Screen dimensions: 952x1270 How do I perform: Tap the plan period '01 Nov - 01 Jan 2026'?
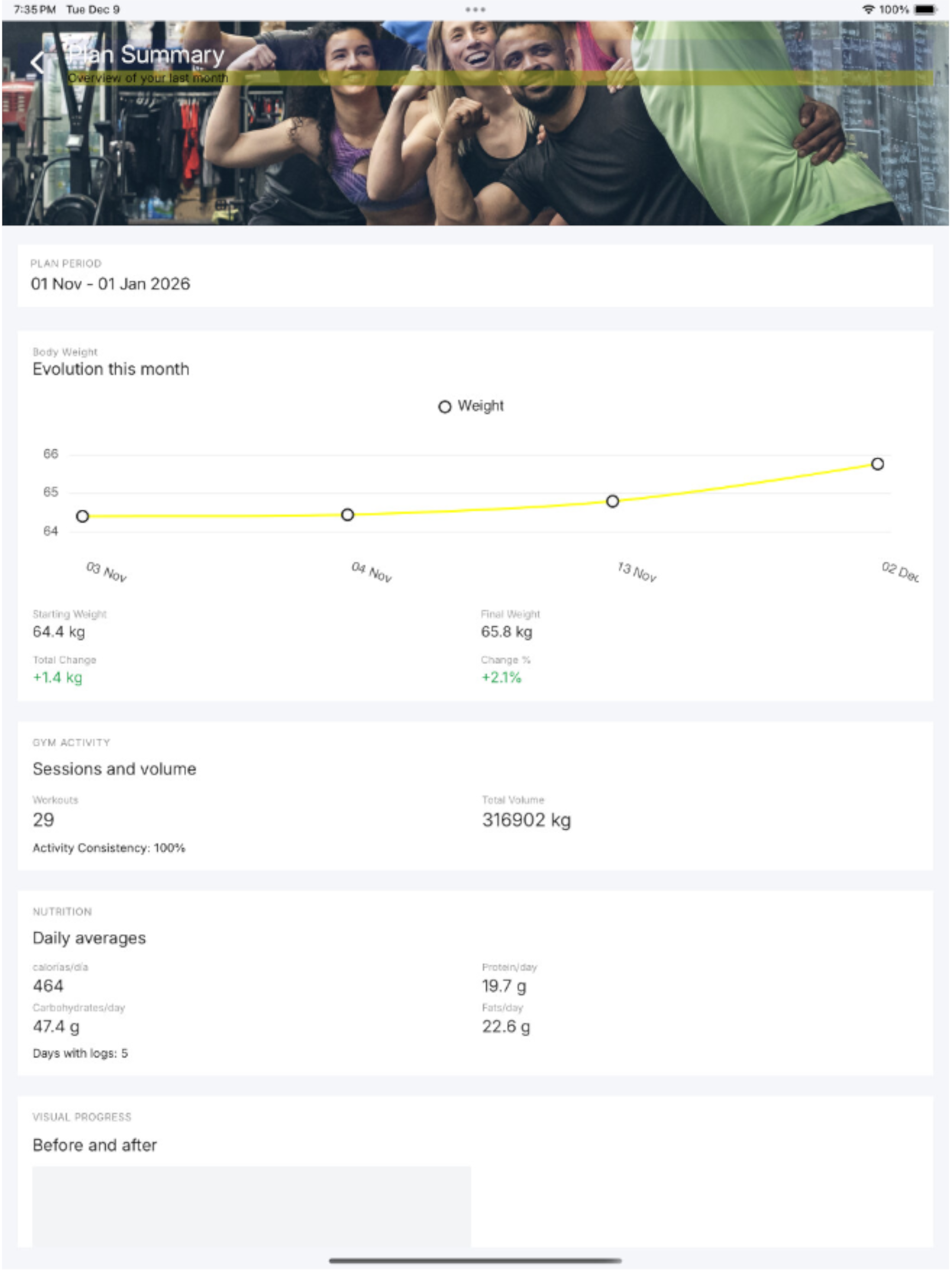110,284
